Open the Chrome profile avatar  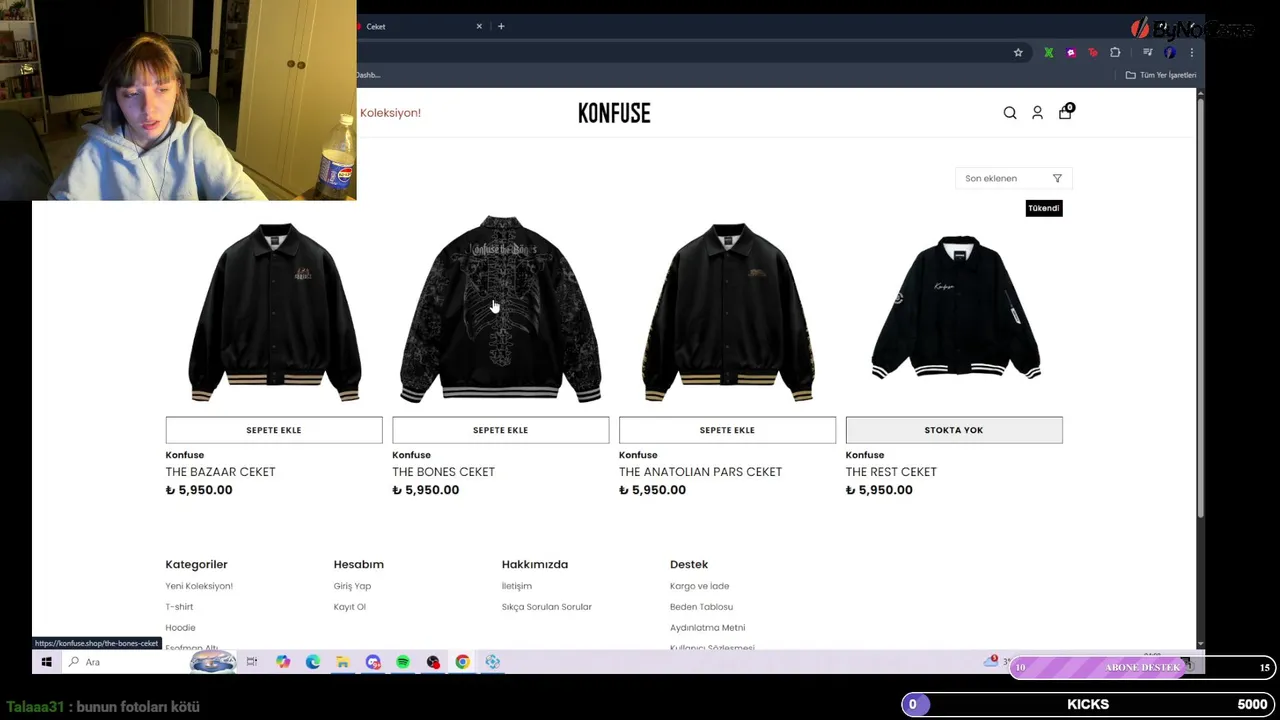(x=1170, y=53)
